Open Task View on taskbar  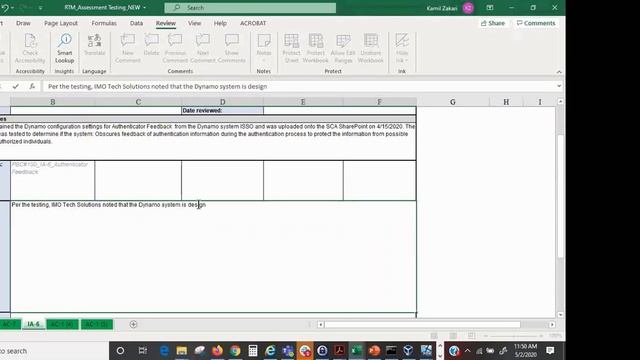pyautogui.click(x=142, y=351)
